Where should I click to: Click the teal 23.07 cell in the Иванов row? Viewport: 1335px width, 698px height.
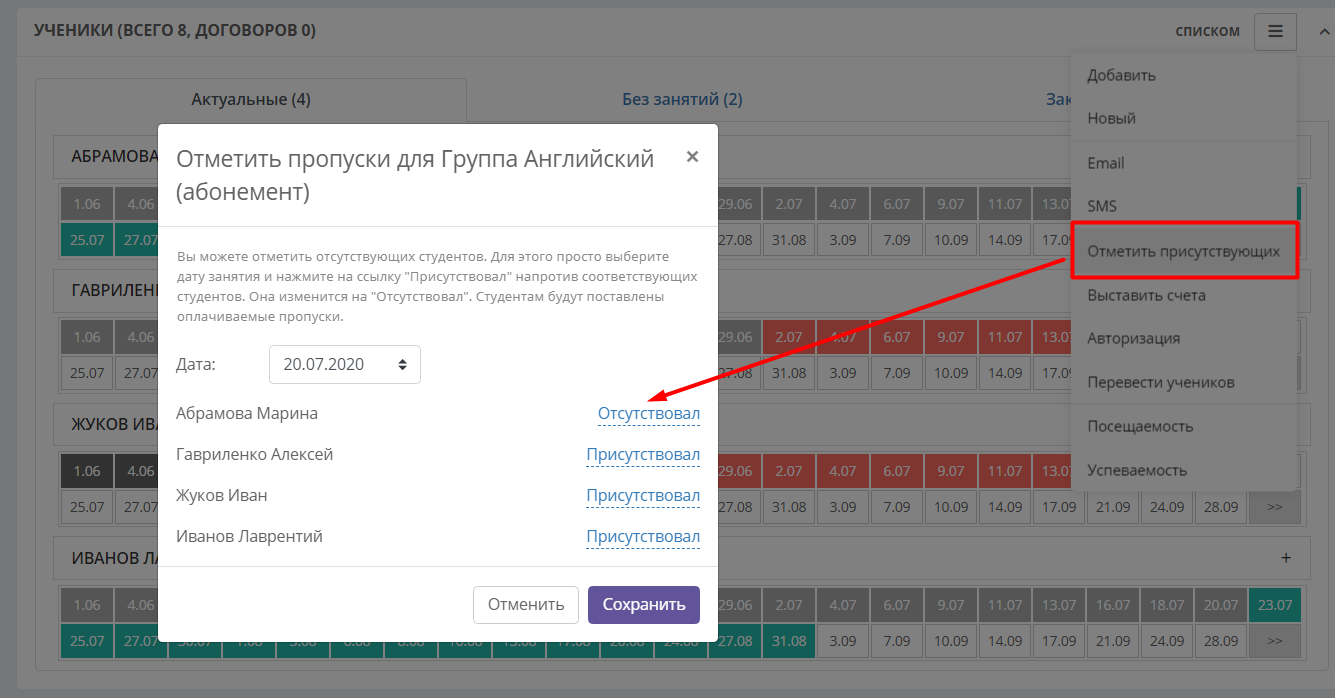click(1274, 605)
